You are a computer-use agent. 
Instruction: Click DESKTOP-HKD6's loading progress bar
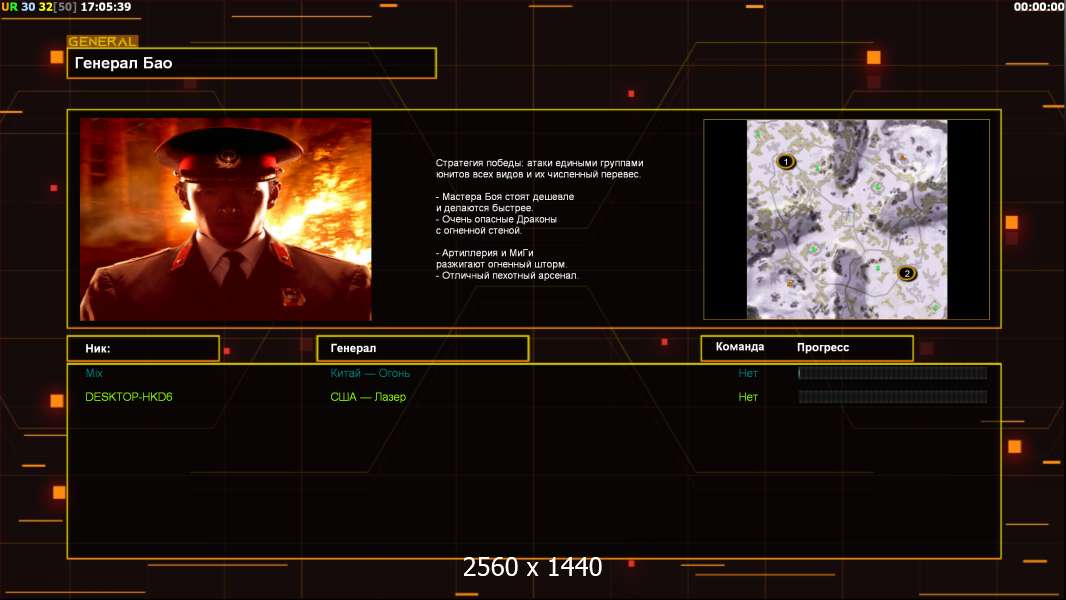(892, 397)
